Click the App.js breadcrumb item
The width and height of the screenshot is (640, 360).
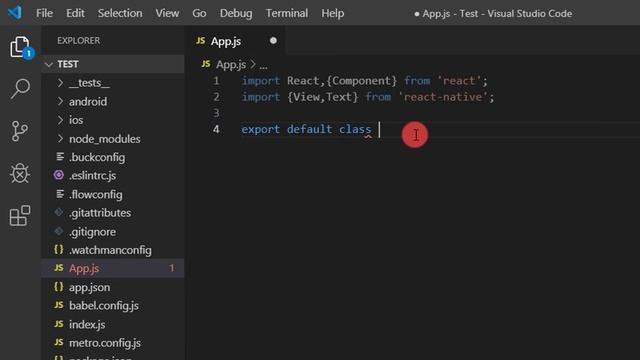coord(231,64)
